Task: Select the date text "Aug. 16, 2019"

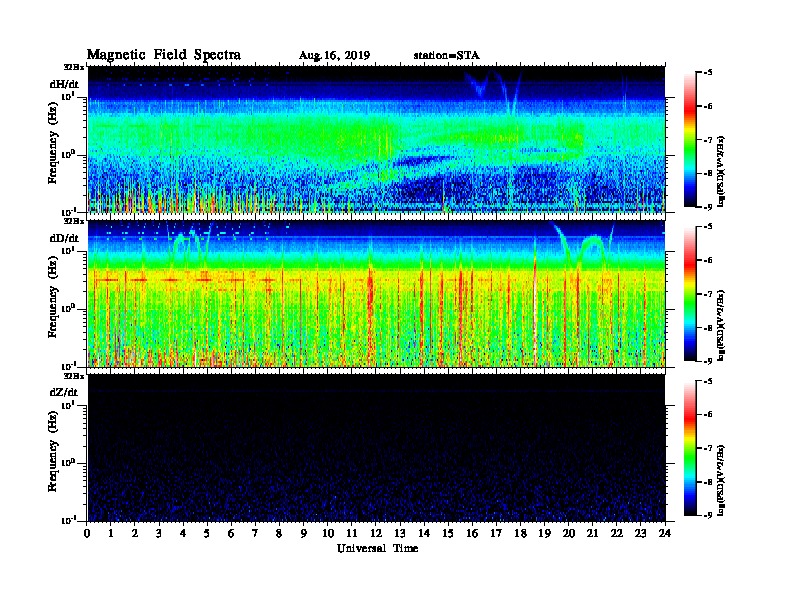Action: tap(334, 56)
